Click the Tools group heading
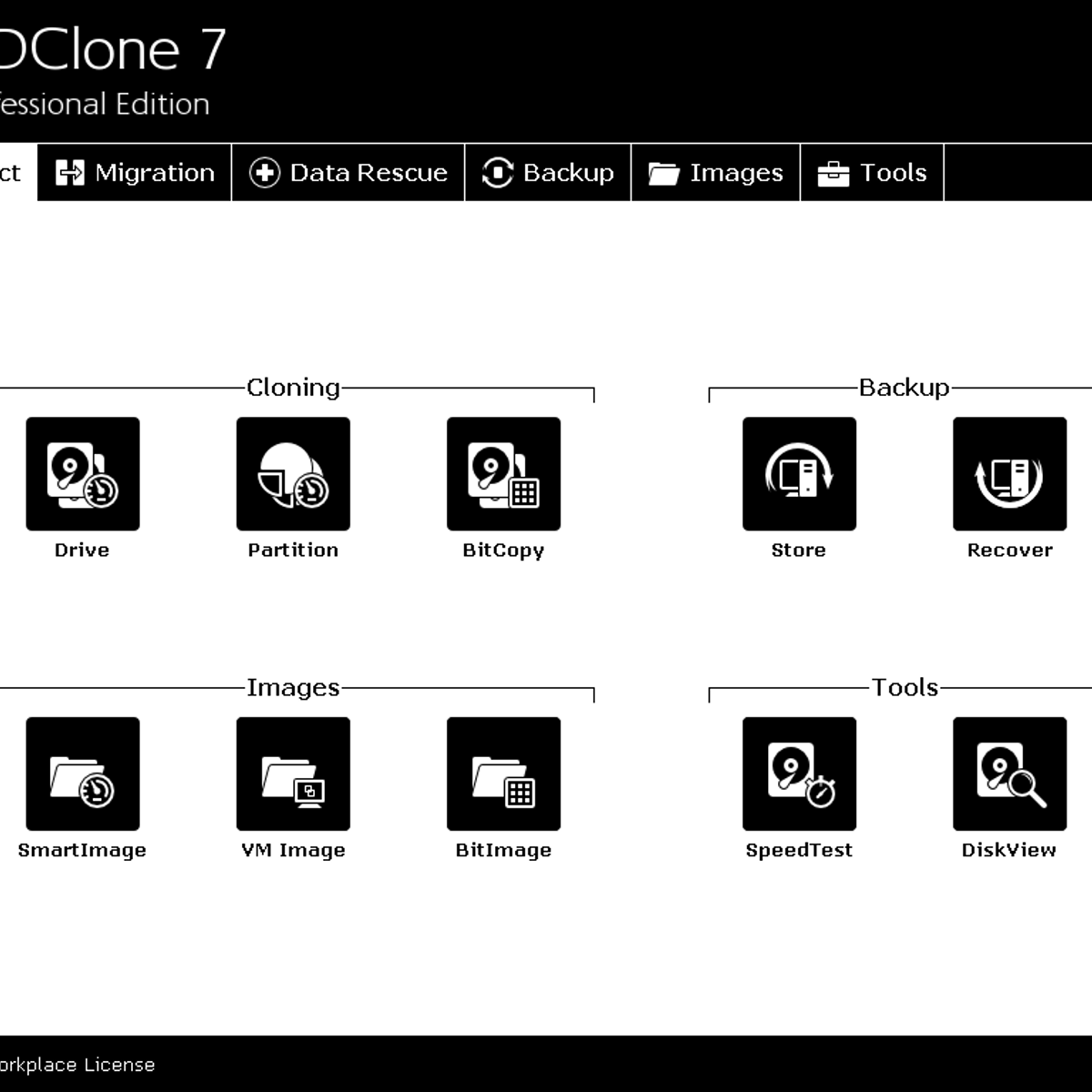This screenshot has height=1092, width=1092. [905, 688]
